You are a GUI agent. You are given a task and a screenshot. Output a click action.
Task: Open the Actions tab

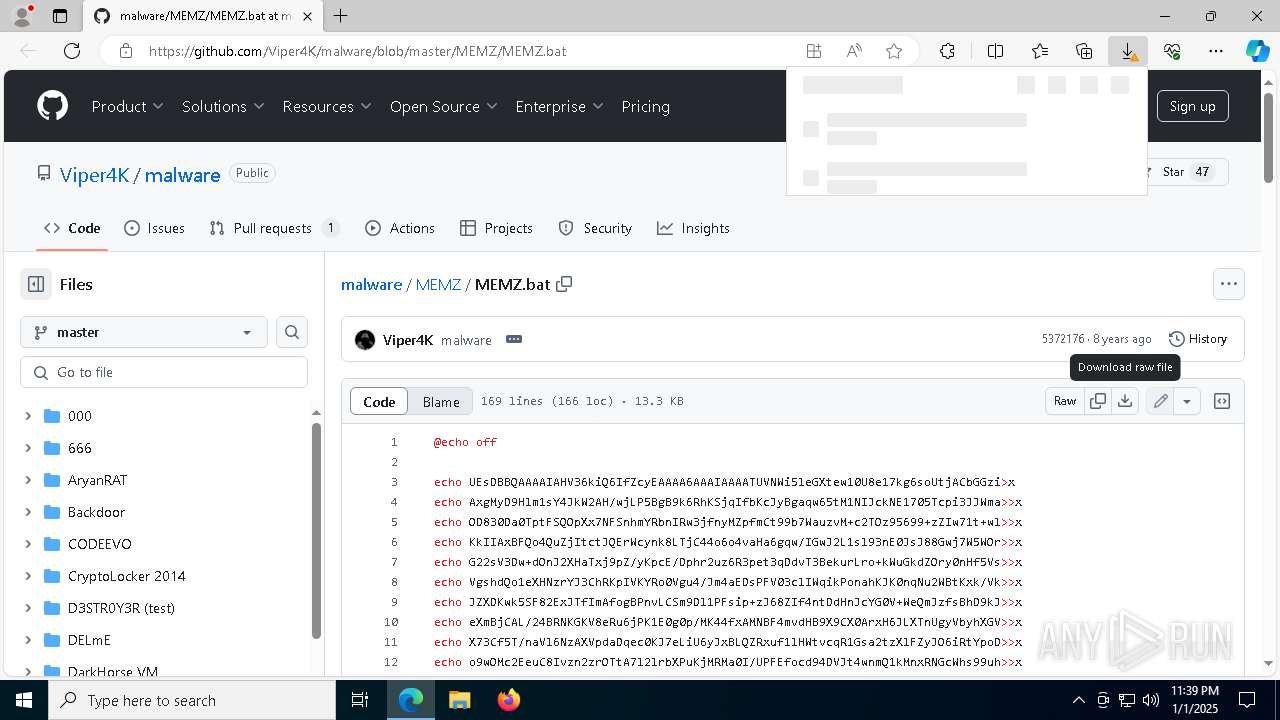400,228
